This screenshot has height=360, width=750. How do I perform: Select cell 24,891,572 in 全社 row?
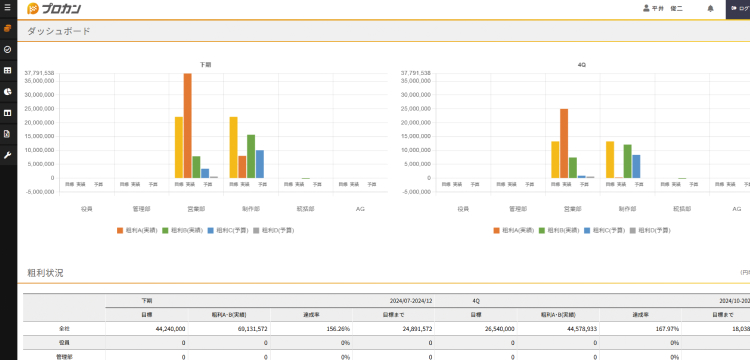(394, 329)
